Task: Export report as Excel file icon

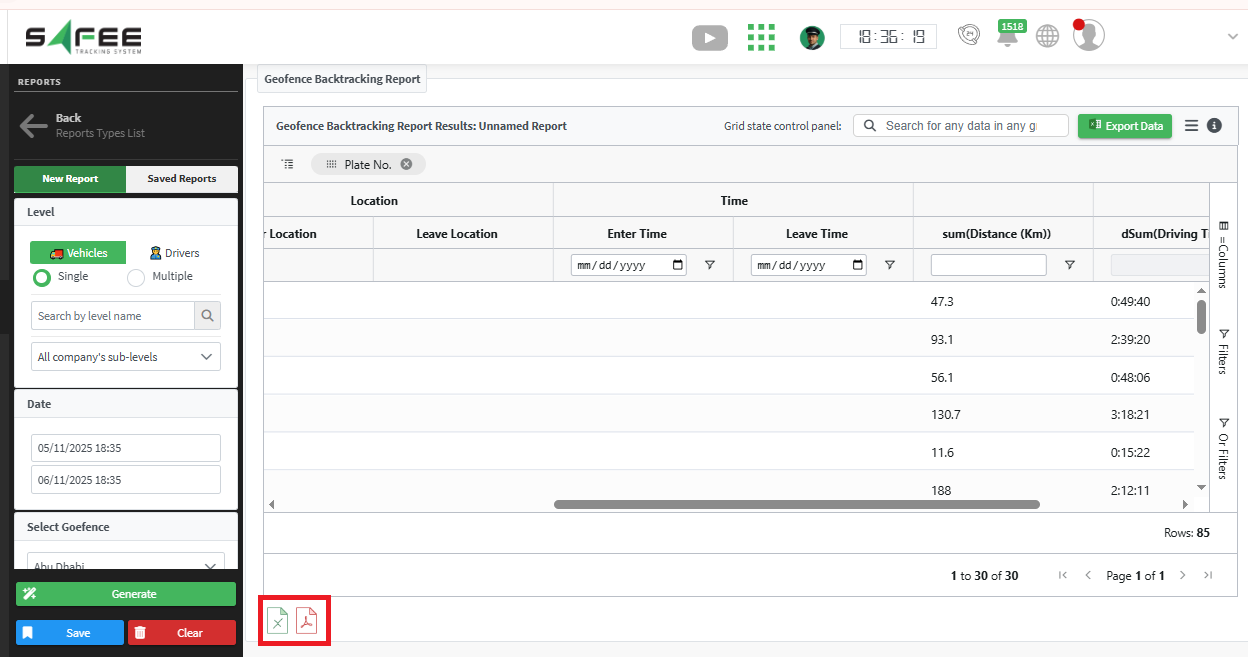Action: pos(278,621)
